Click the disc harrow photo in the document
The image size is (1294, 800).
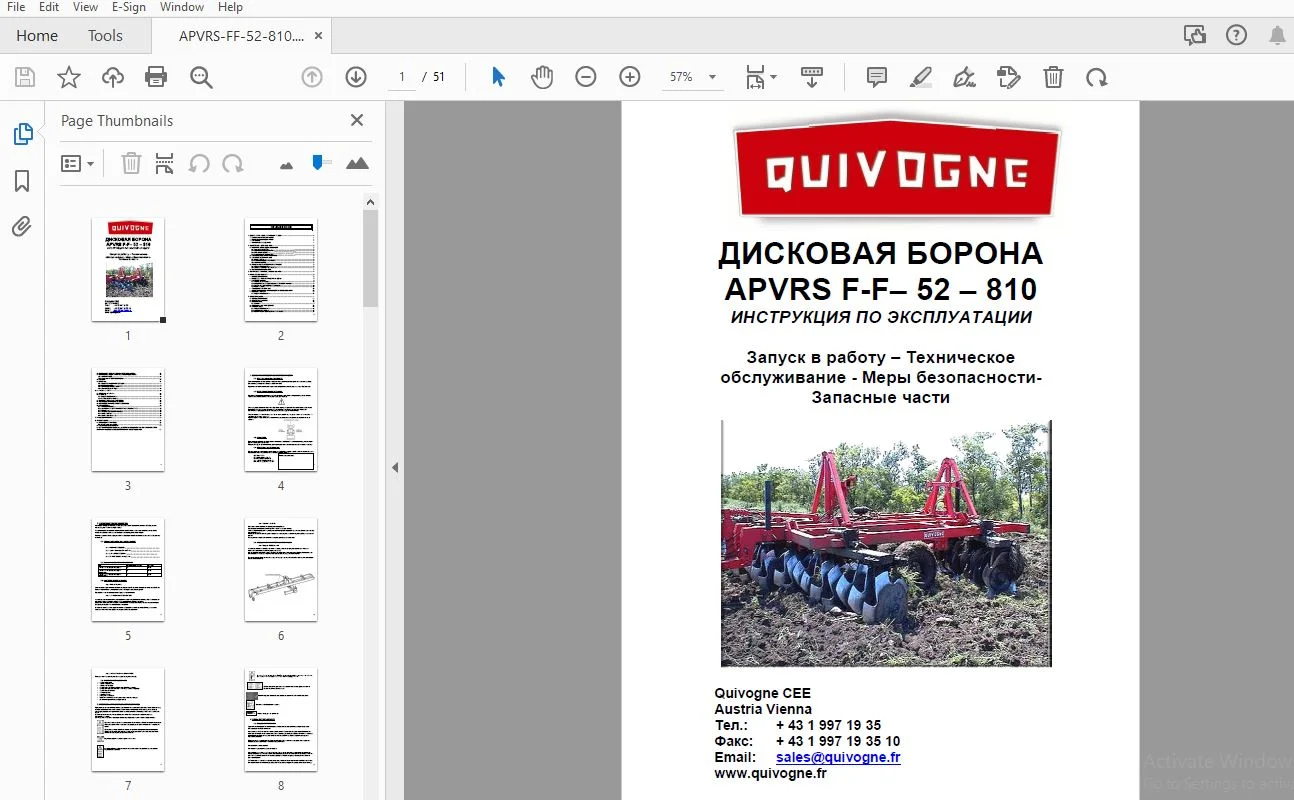tap(886, 543)
